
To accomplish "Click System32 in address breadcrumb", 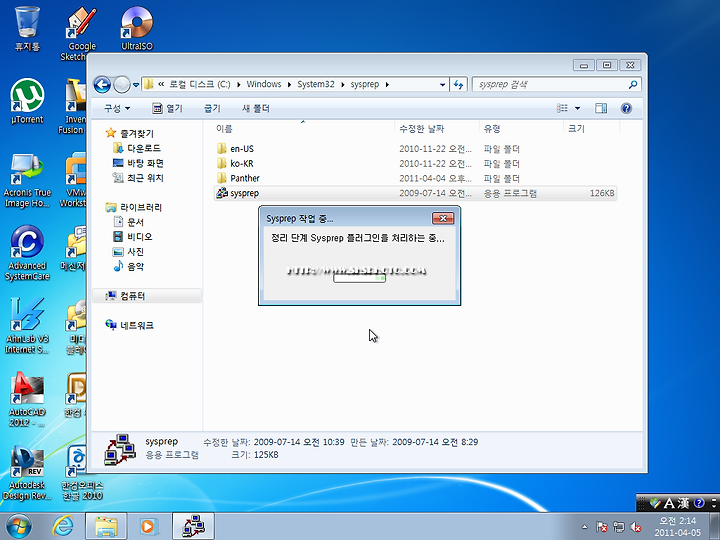I will coord(316,84).
